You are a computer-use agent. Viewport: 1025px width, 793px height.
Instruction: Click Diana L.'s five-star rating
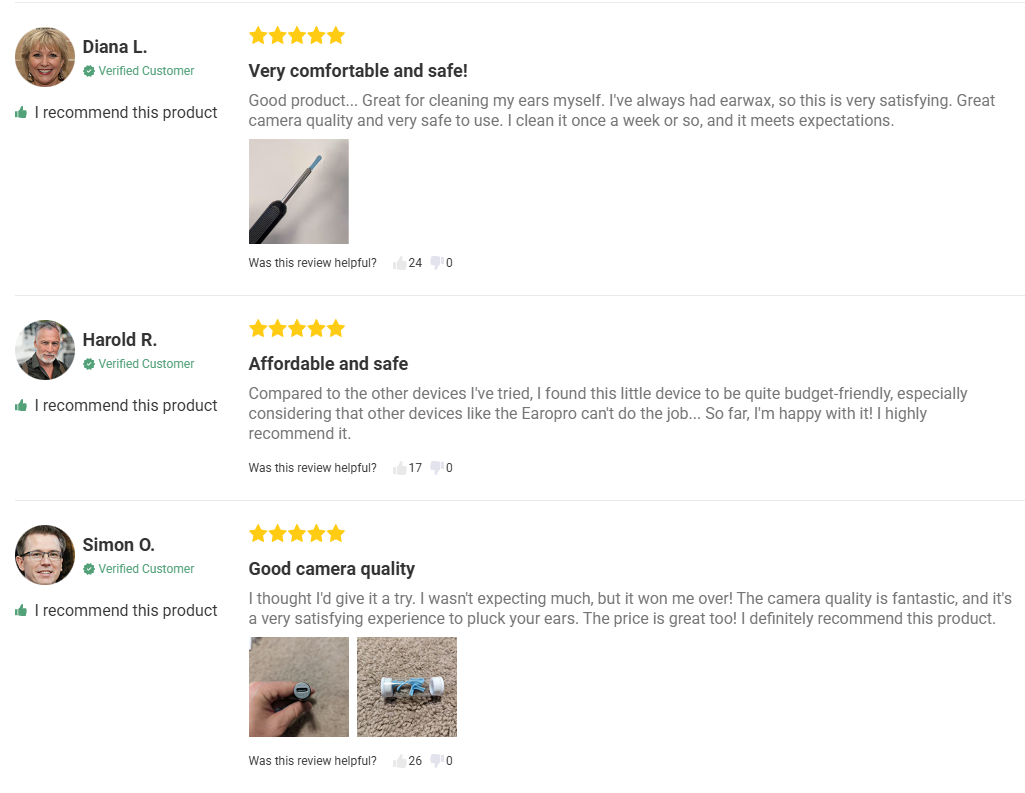(x=297, y=36)
